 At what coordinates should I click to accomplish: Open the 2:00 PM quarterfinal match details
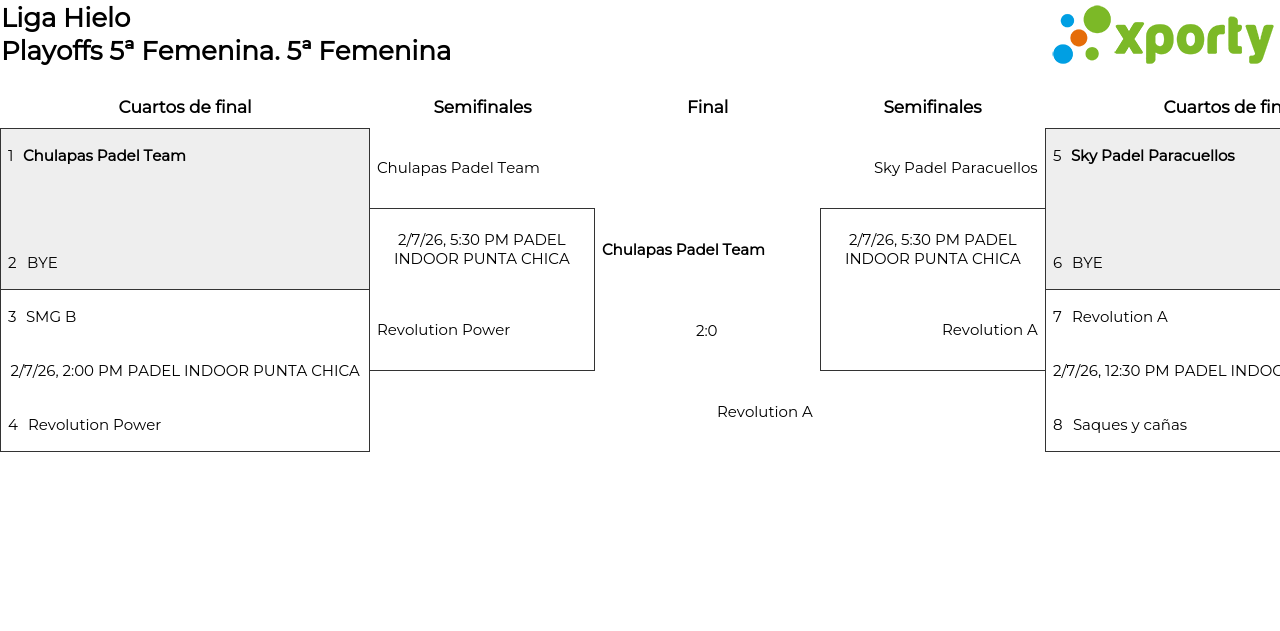pos(185,371)
